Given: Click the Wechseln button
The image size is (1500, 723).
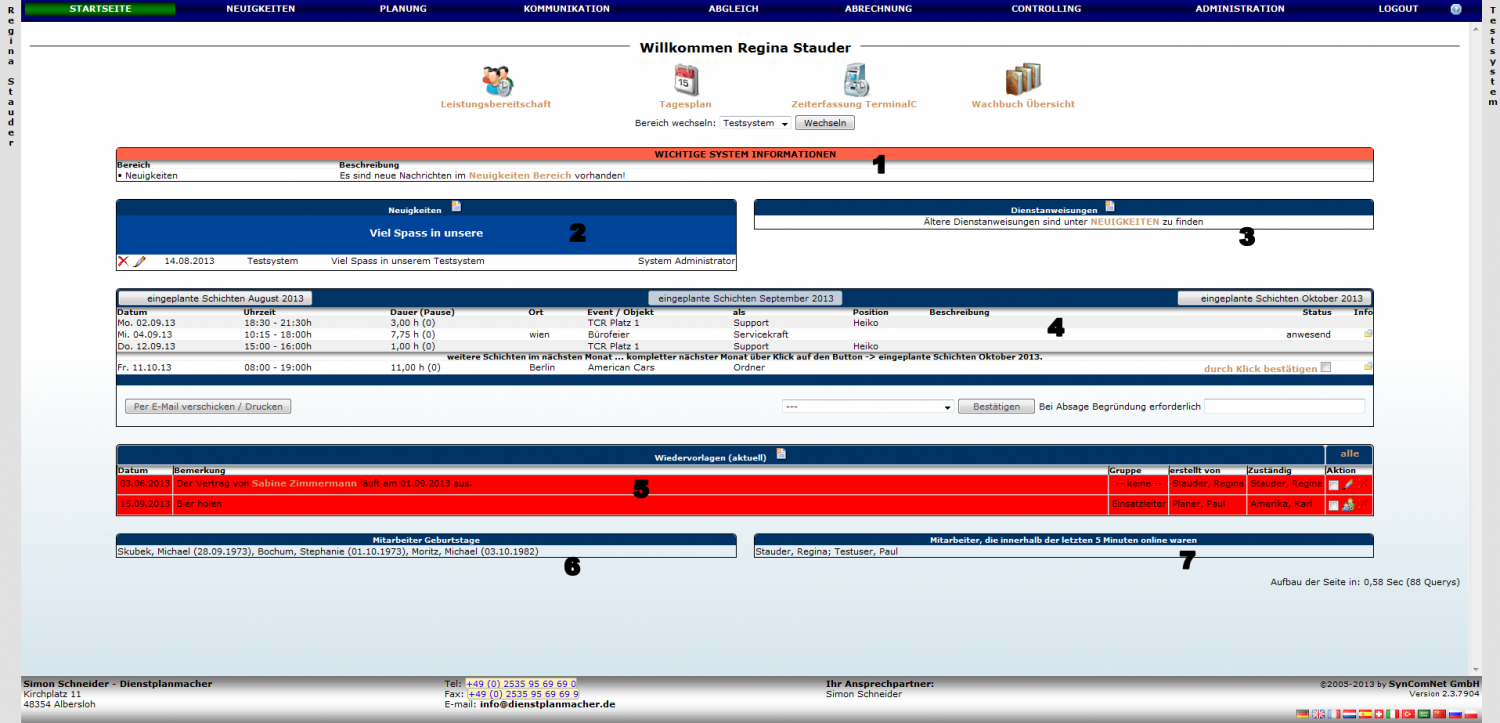Looking at the screenshot, I should tap(825, 123).
